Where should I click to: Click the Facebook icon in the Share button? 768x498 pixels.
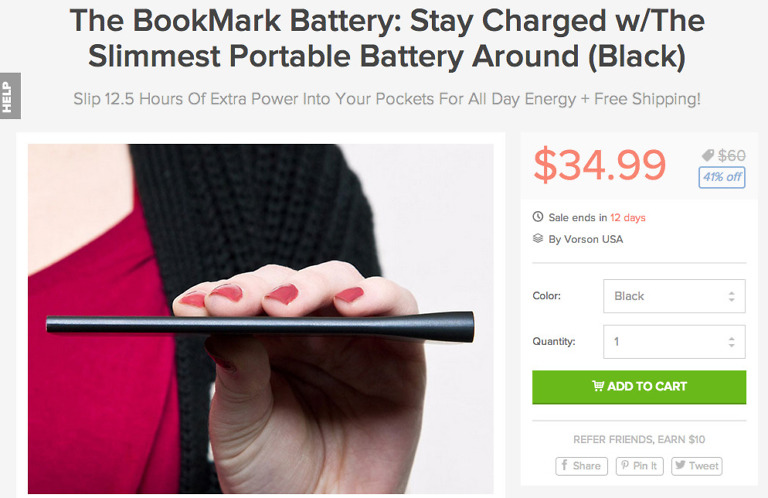(x=564, y=465)
